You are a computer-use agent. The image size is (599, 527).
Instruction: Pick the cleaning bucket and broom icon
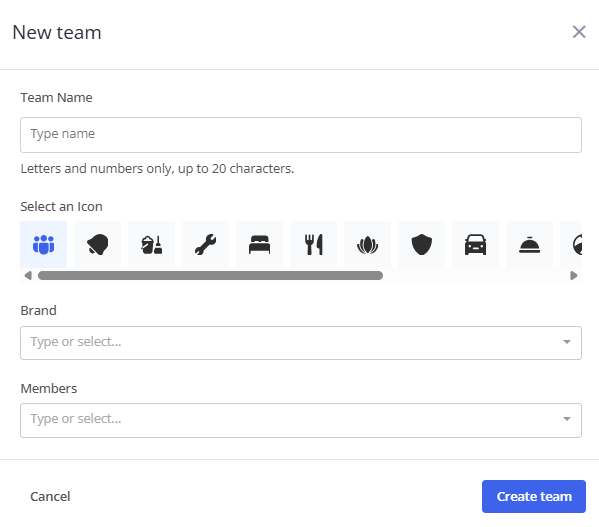tap(152, 244)
